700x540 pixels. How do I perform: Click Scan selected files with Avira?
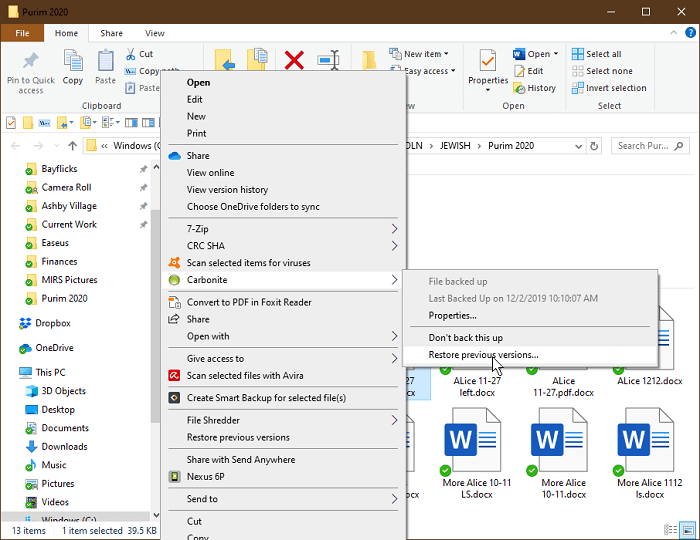point(284,376)
